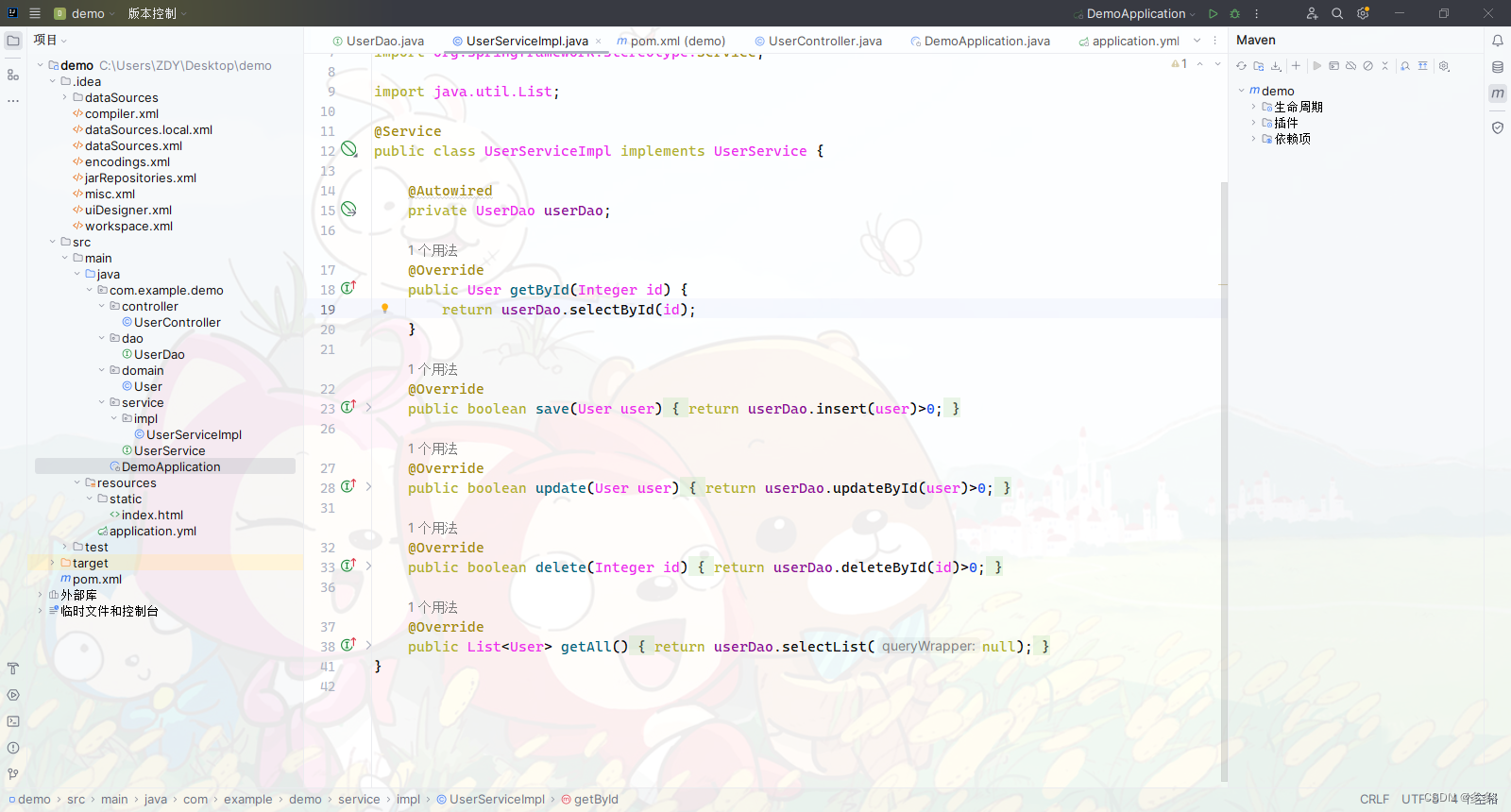This screenshot has height=812, width=1511.
Task: Expand the 插件 Maven node
Action: click(x=1254, y=123)
